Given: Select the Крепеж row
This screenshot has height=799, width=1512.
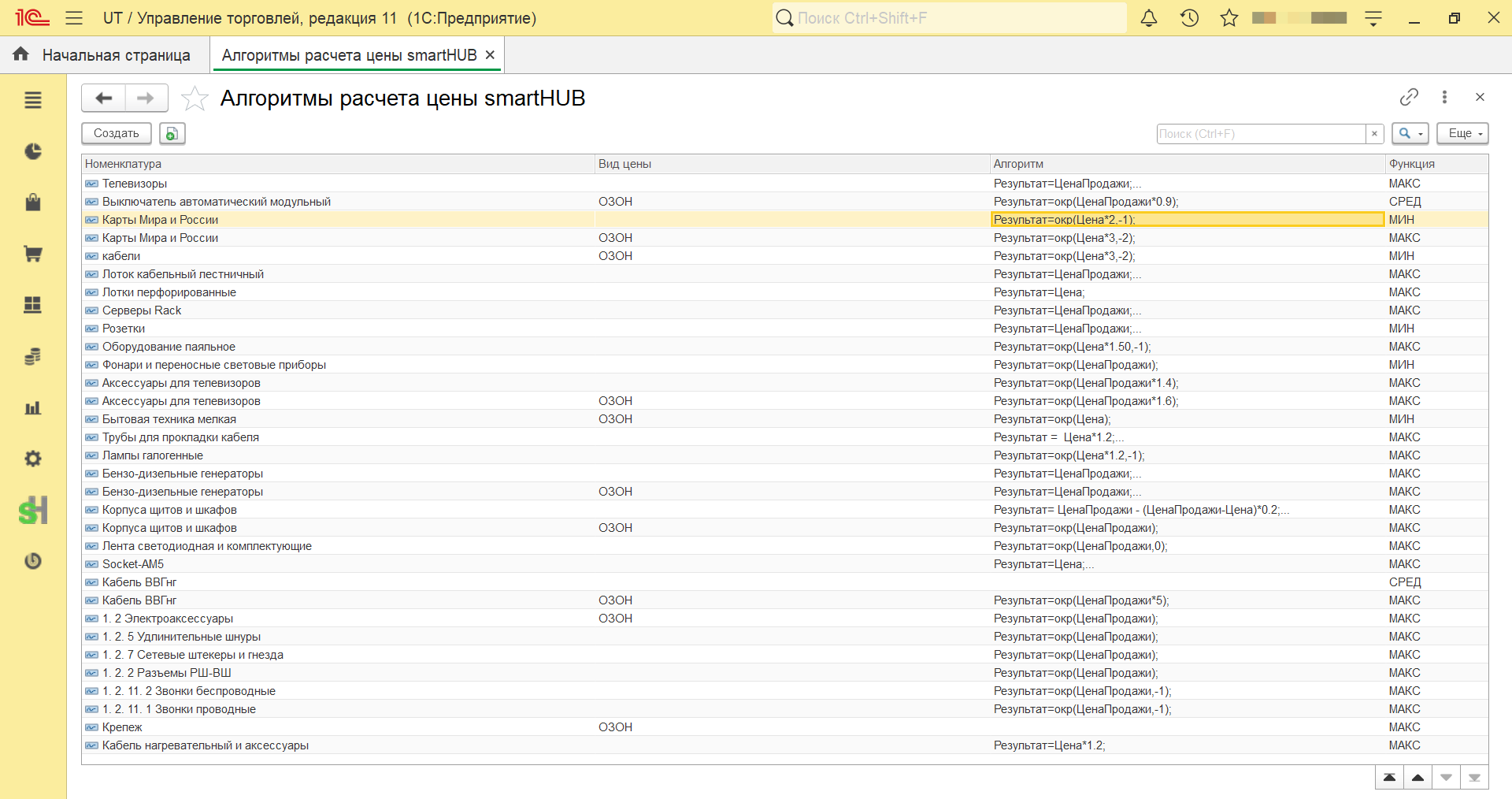Looking at the screenshot, I should click(x=785, y=727).
